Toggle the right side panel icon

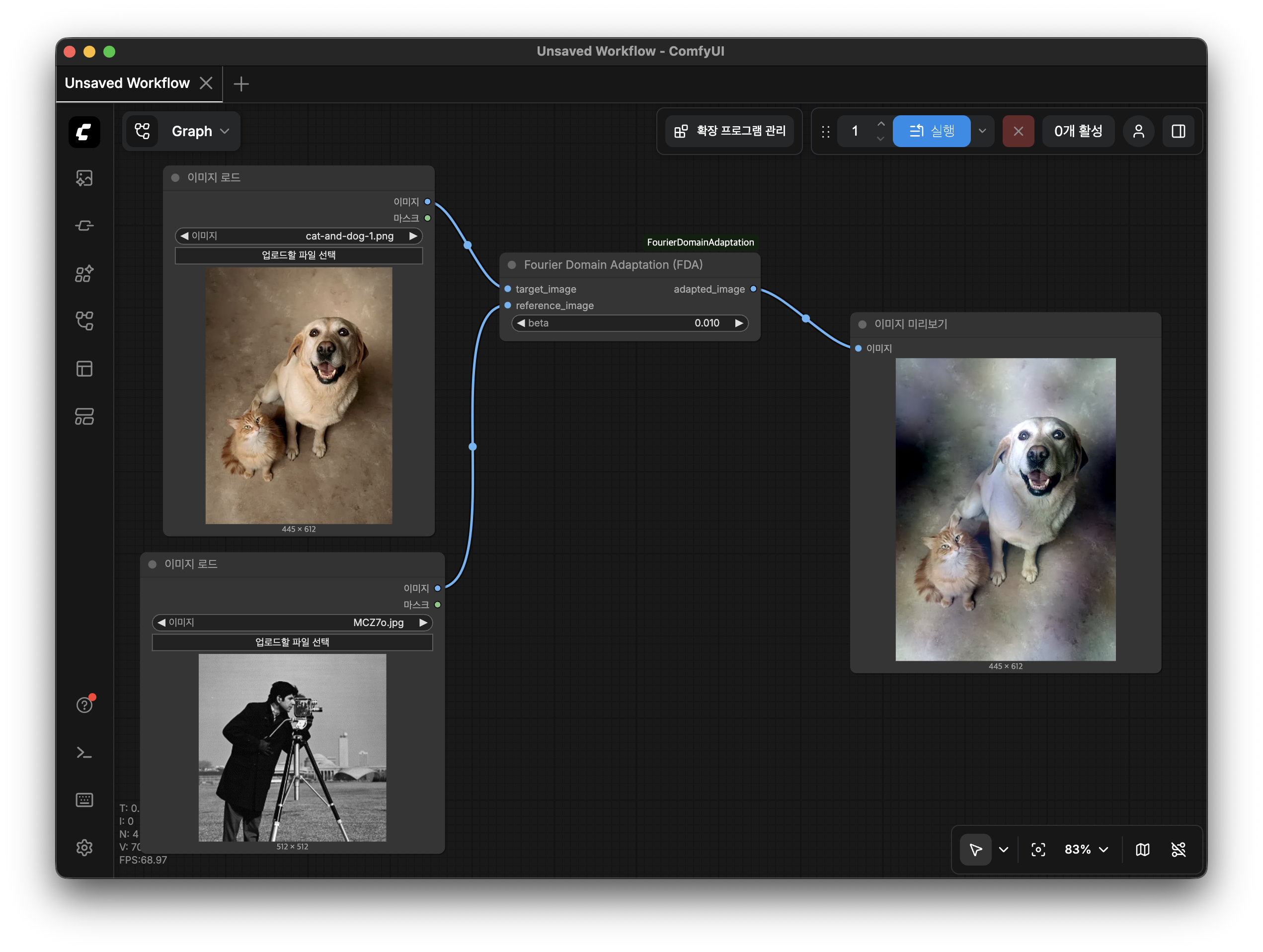[x=1178, y=131]
